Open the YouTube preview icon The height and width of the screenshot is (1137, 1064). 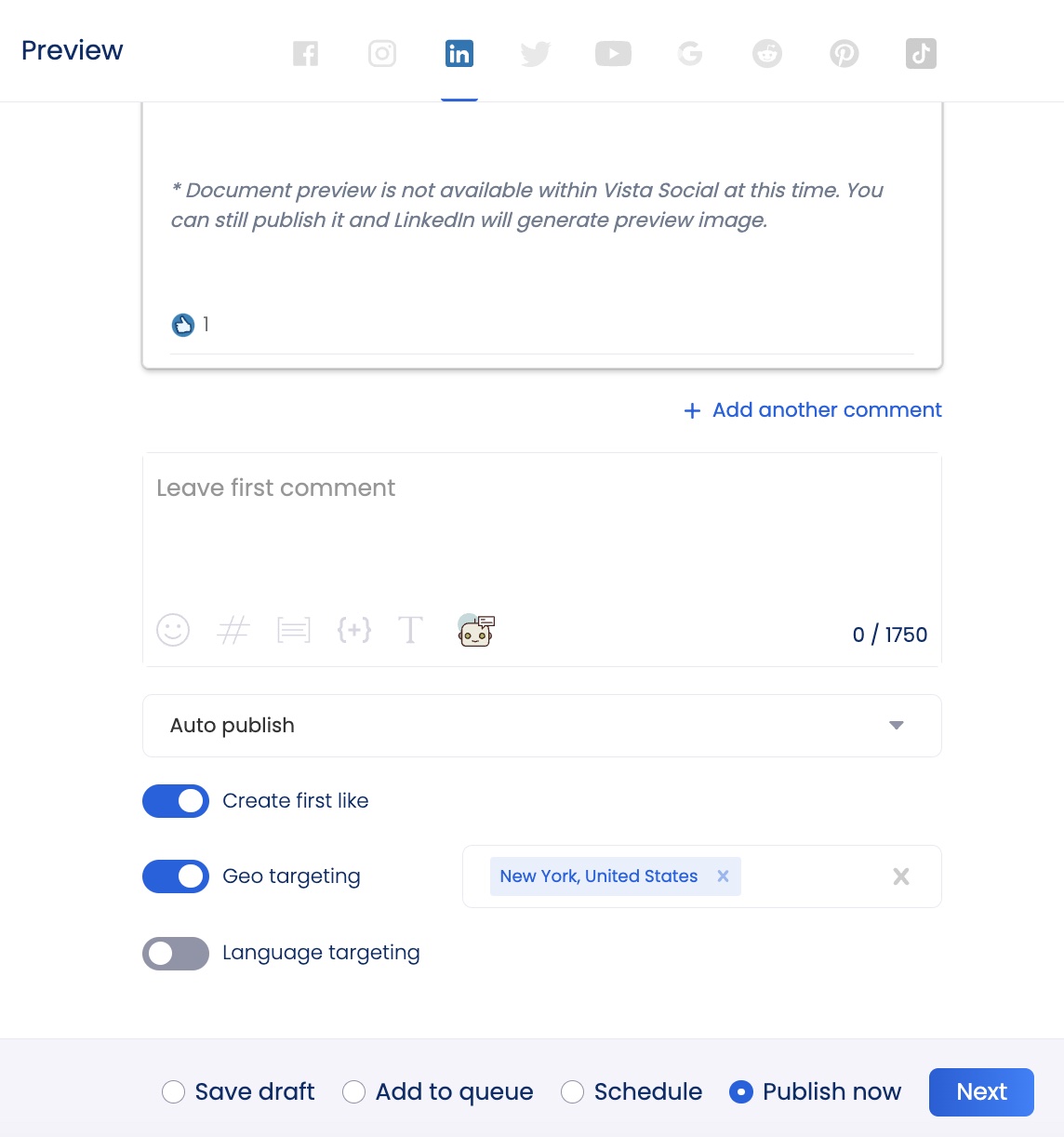point(613,54)
